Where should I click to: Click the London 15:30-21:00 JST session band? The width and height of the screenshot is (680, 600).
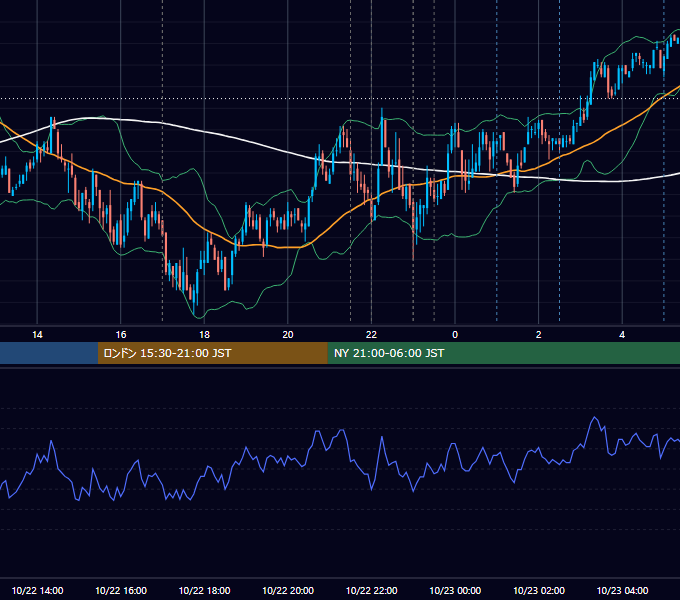[212, 353]
